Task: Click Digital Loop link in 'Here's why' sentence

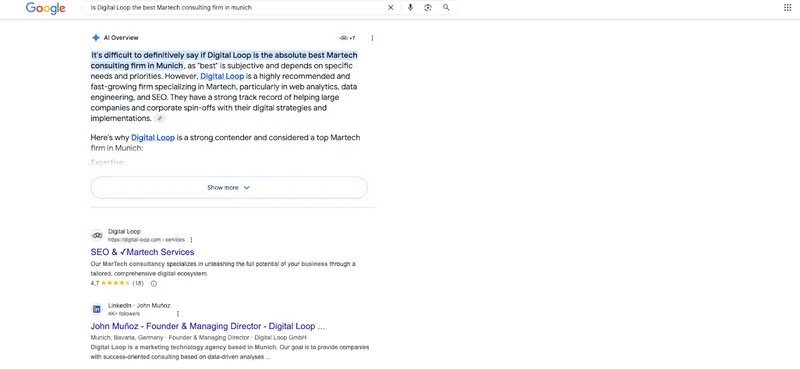Action: (153, 138)
